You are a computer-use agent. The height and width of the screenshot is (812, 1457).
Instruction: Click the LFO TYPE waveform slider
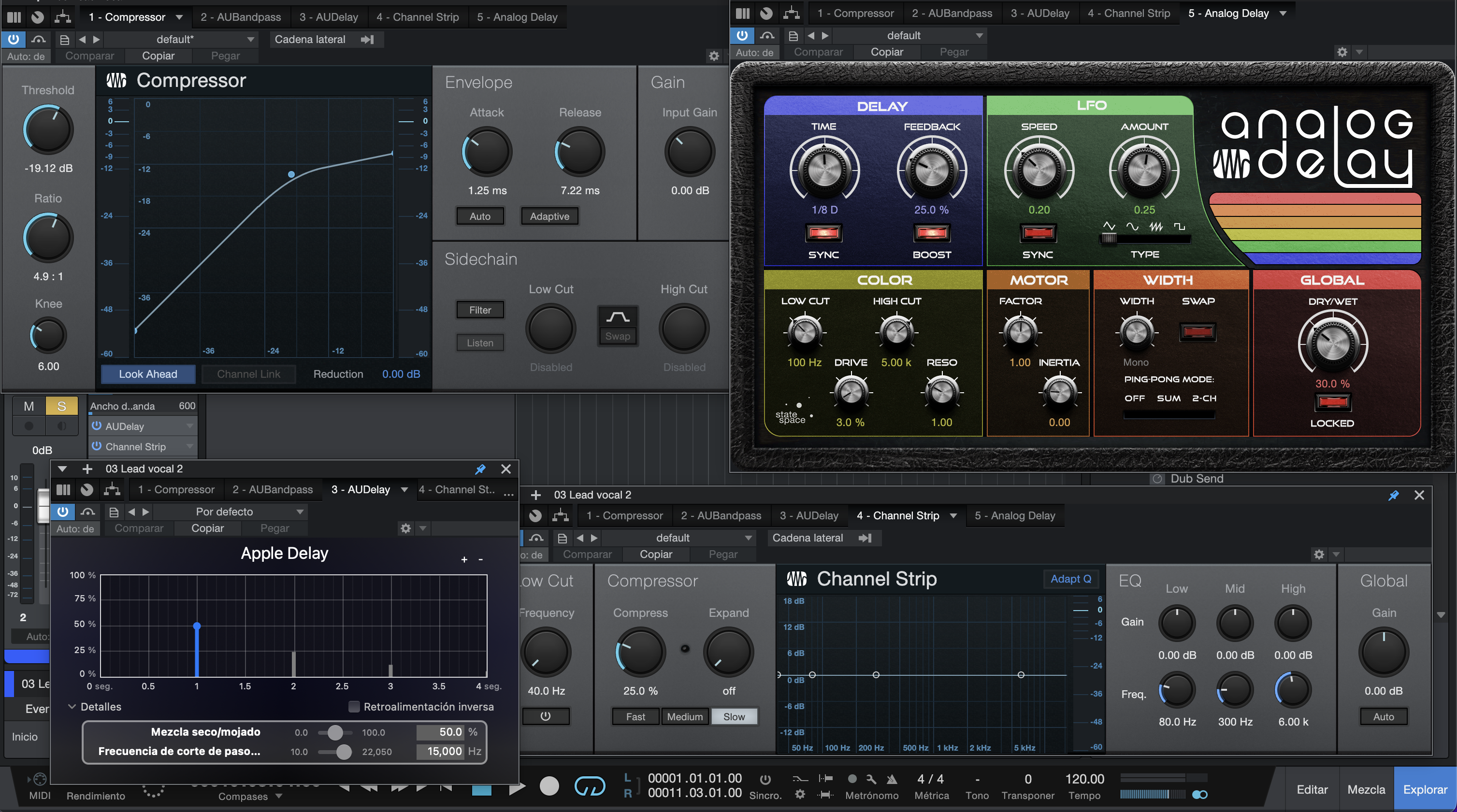click(x=1144, y=239)
